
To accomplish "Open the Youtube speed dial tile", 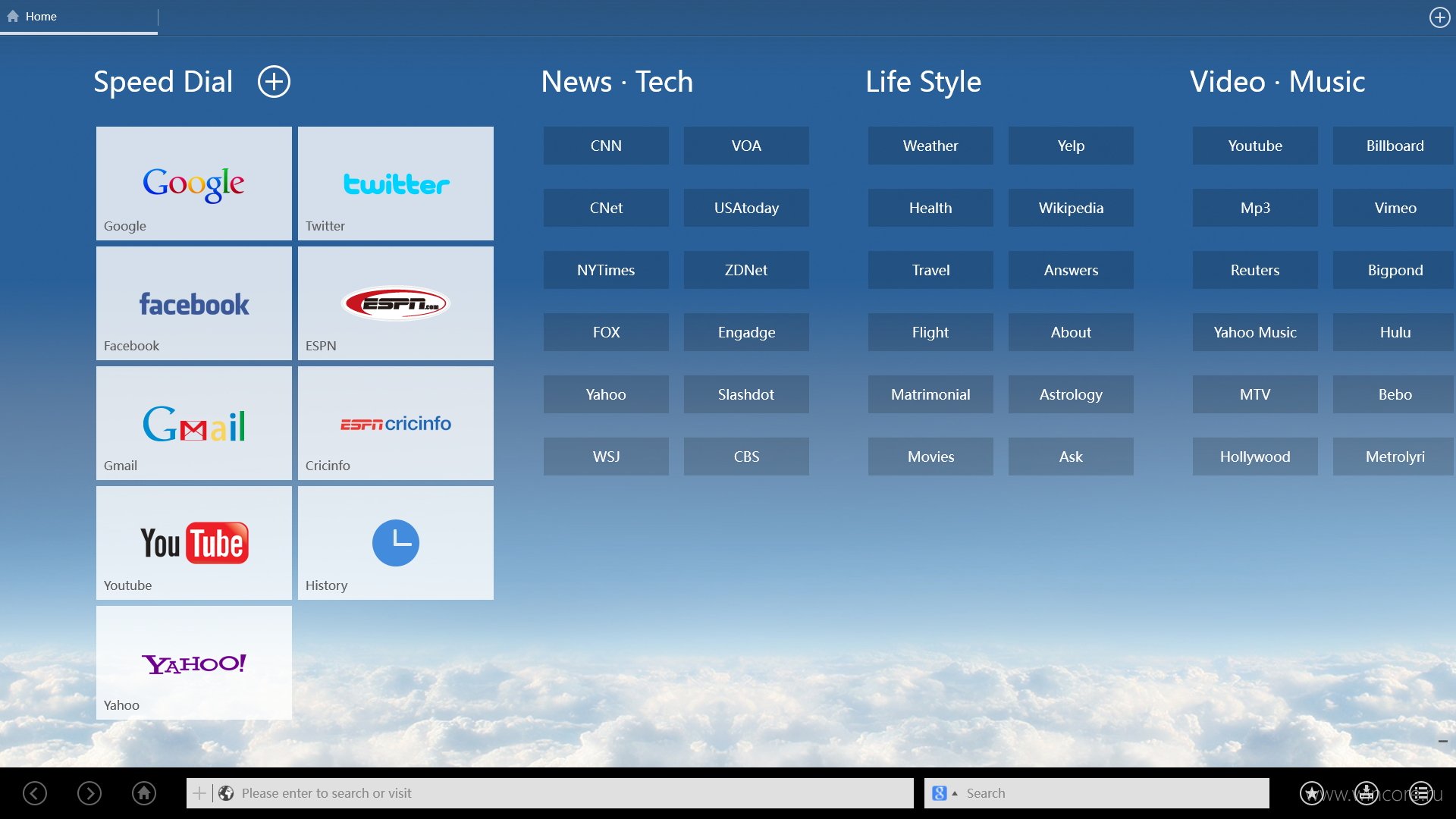I will 194,543.
